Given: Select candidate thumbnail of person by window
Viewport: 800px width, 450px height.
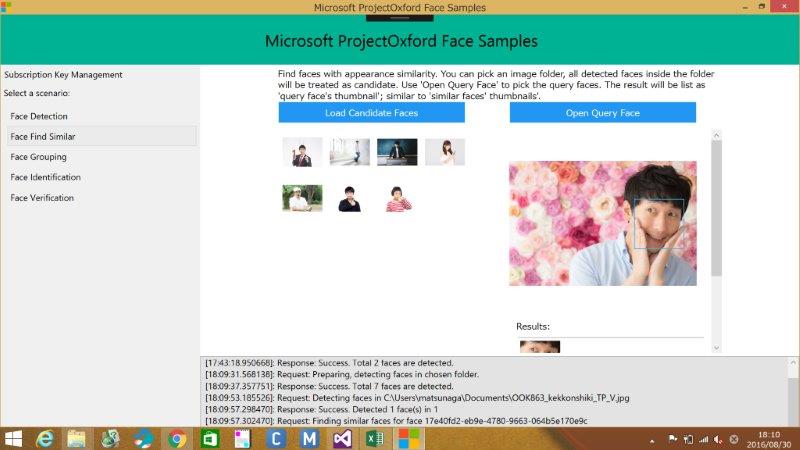Looking at the screenshot, I should [349, 152].
